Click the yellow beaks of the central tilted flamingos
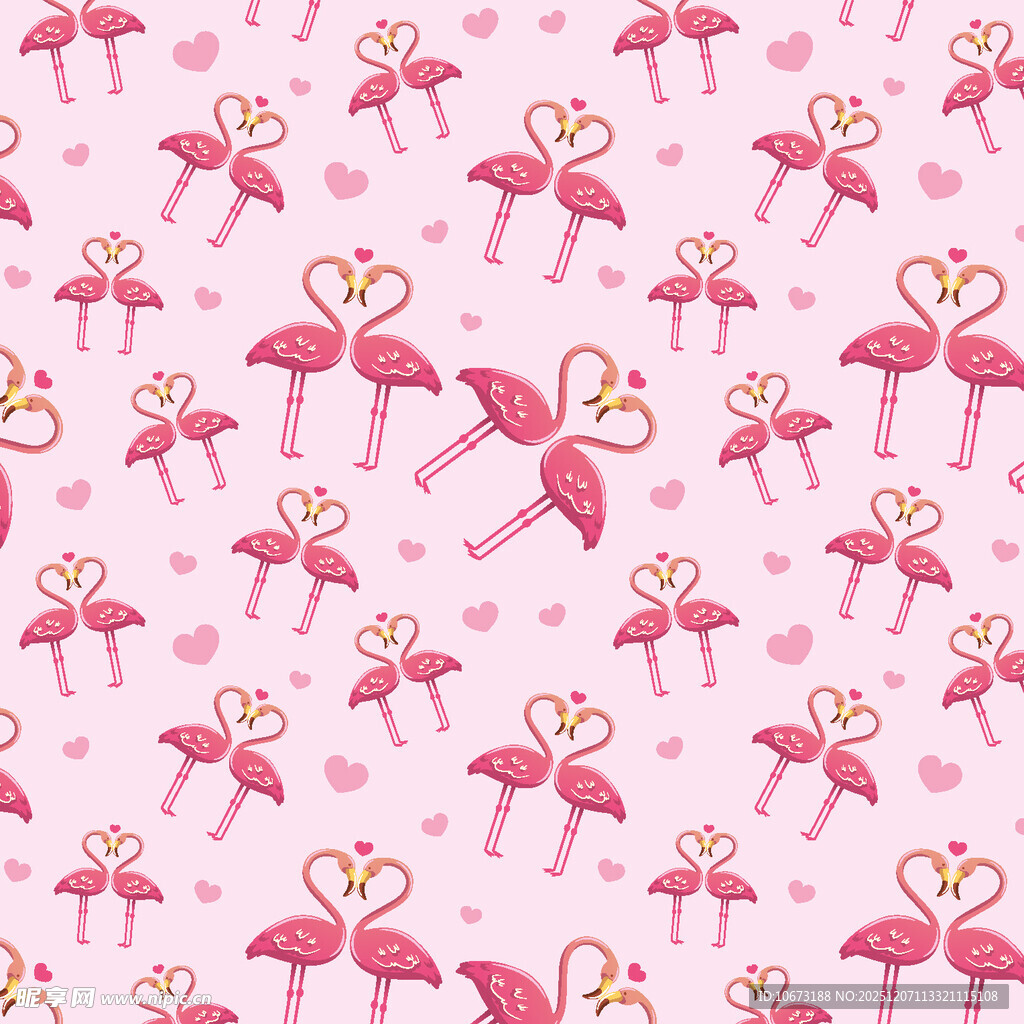This screenshot has width=1024, height=1024. point(604,400)
